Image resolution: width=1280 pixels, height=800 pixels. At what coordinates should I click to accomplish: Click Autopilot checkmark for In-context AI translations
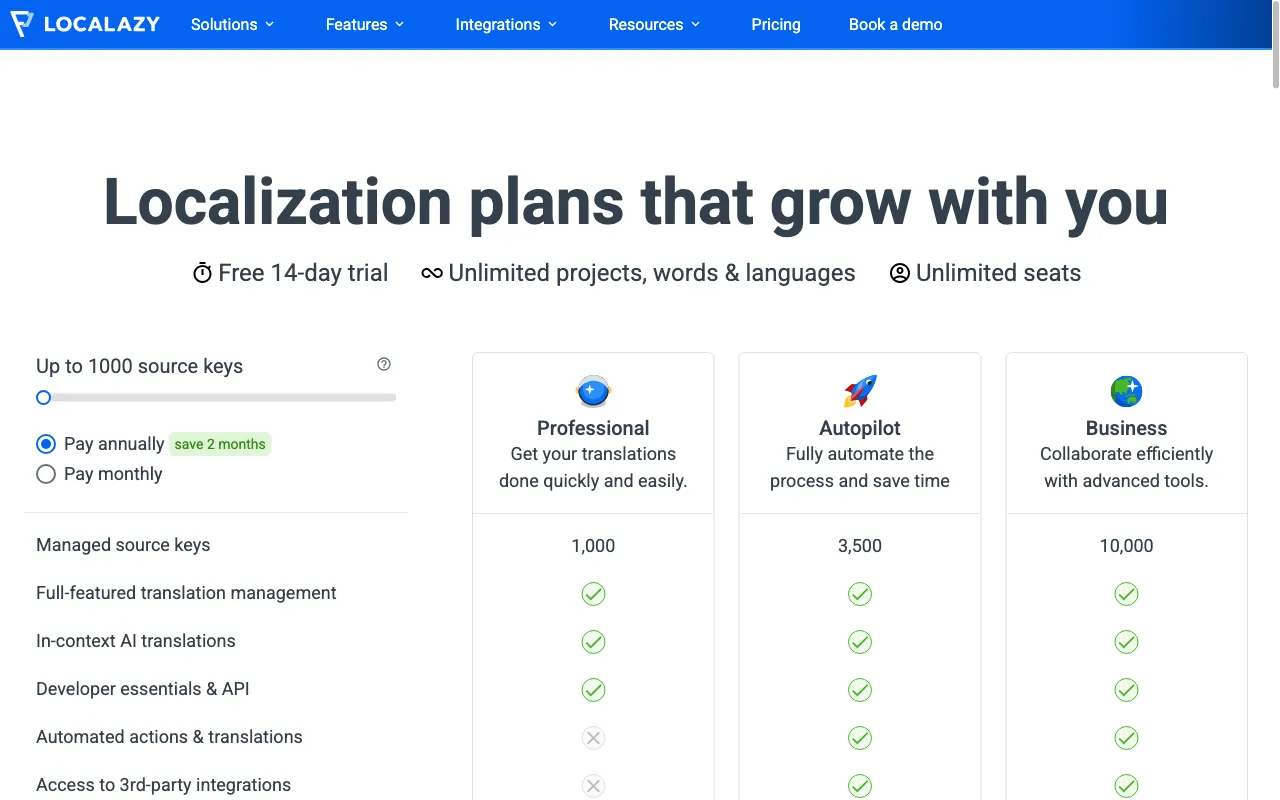860,642
